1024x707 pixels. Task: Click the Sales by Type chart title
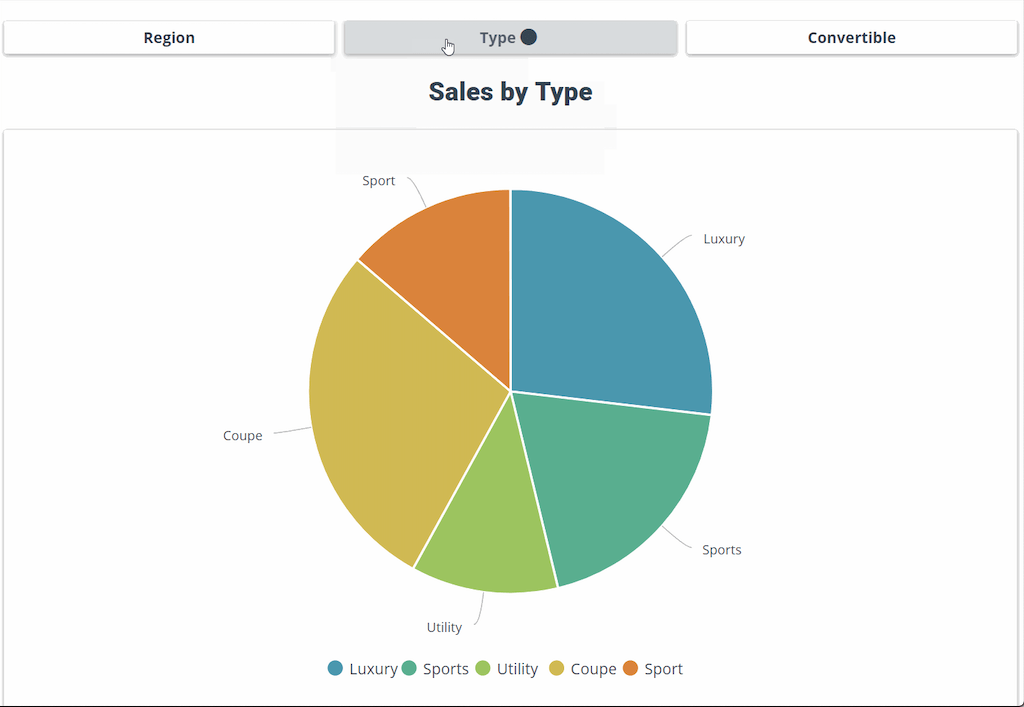pyautogui.click(x=511, y=92)
